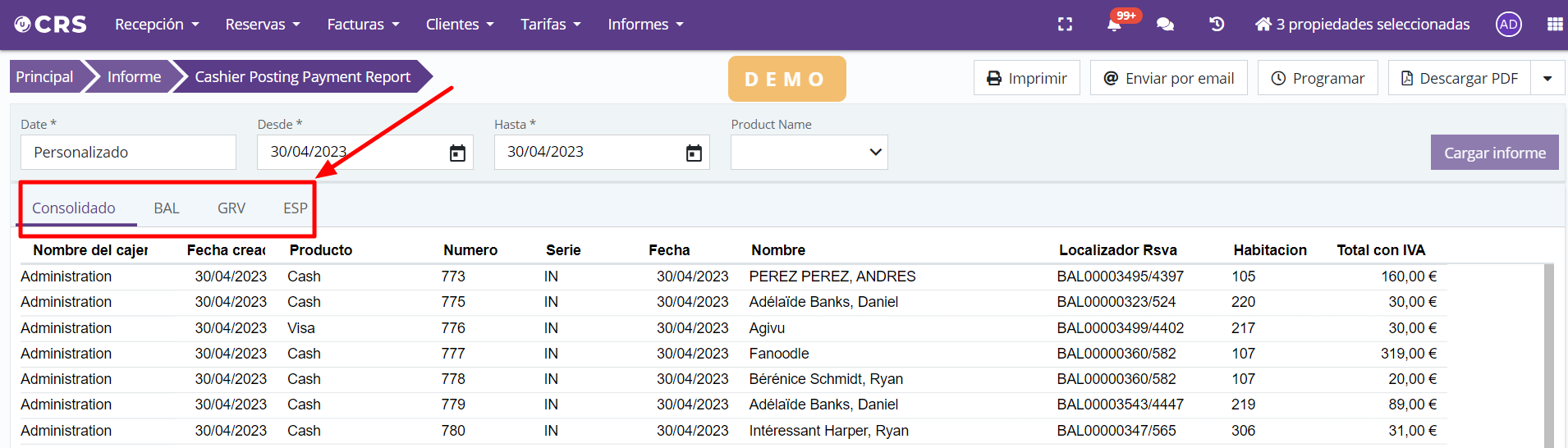
Task: Click the history clock icon
Action: point(1217,25)
